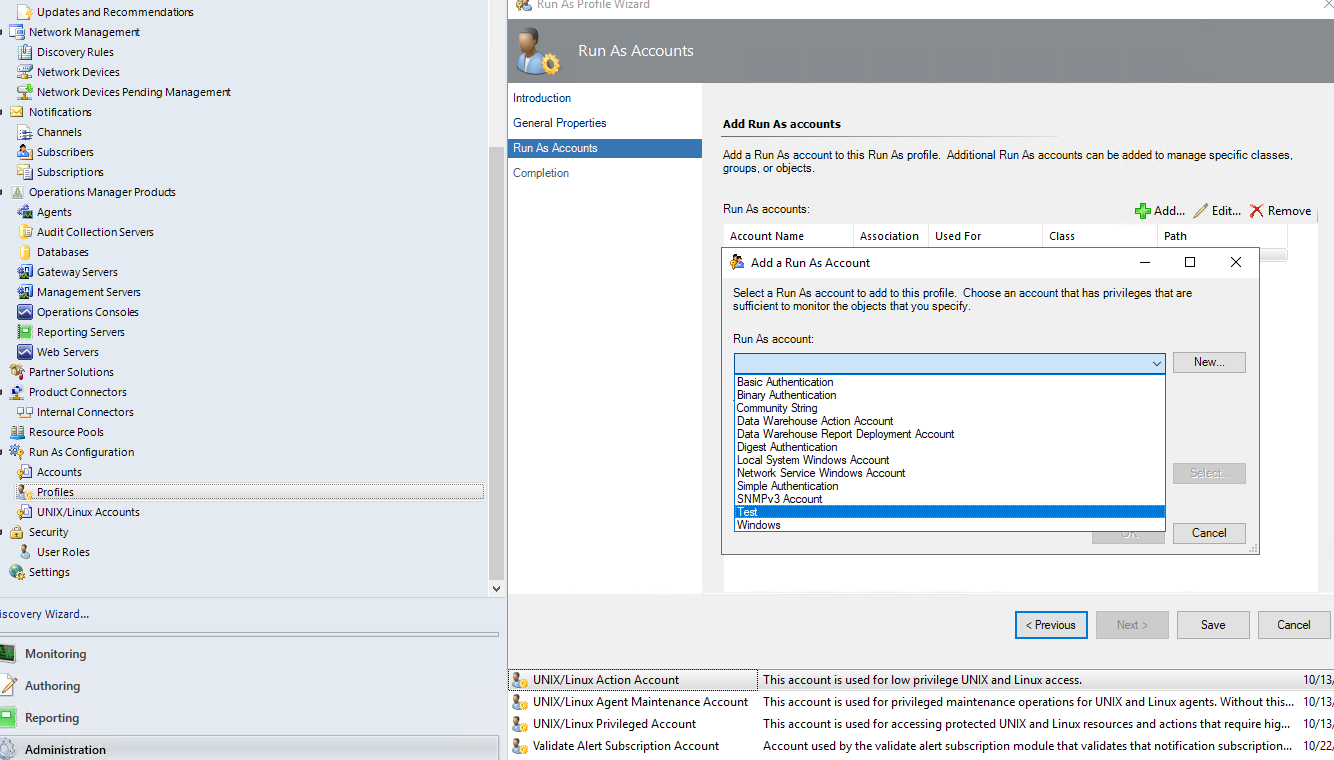This screenshot has height=760, width=1334.
Task: Go to the General Properties step
Action: [x=560, y=123]
